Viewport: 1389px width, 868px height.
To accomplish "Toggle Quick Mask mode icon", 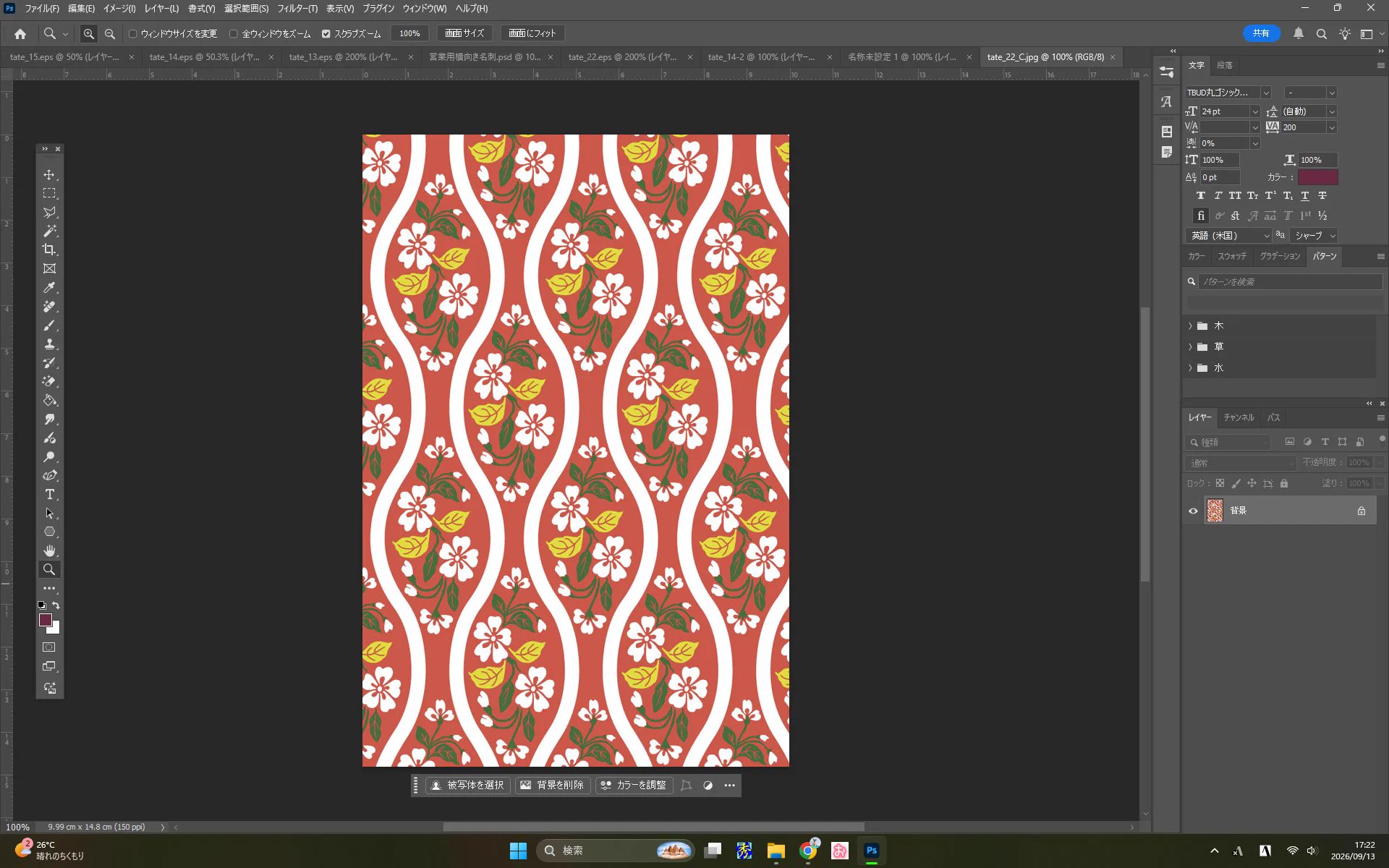I will (49, 647).
